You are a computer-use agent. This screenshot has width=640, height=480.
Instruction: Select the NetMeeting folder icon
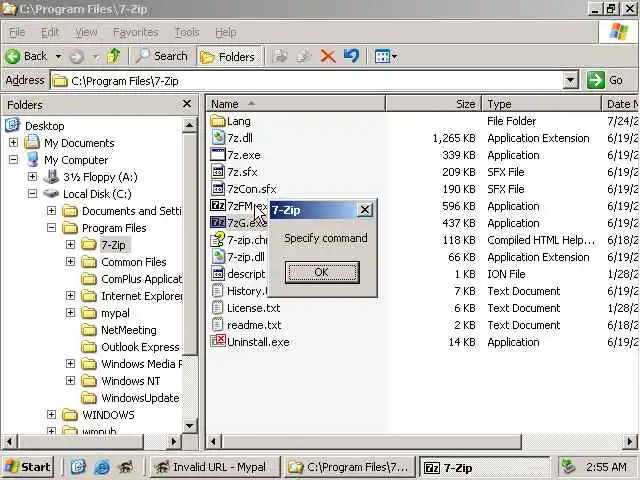pos(89,330)
